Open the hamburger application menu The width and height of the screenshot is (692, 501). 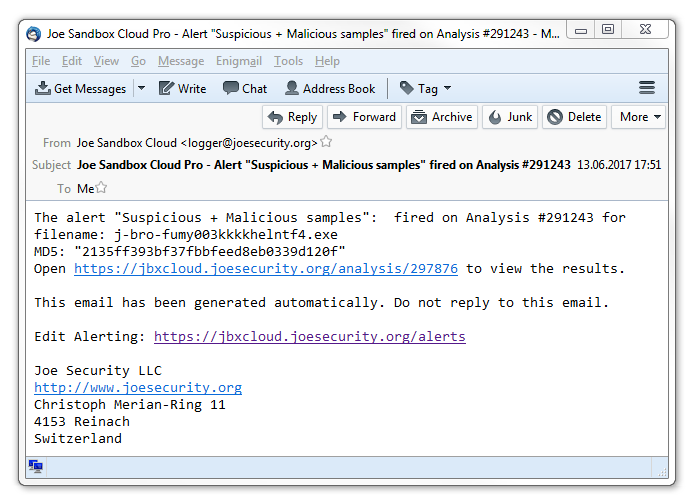647,88
